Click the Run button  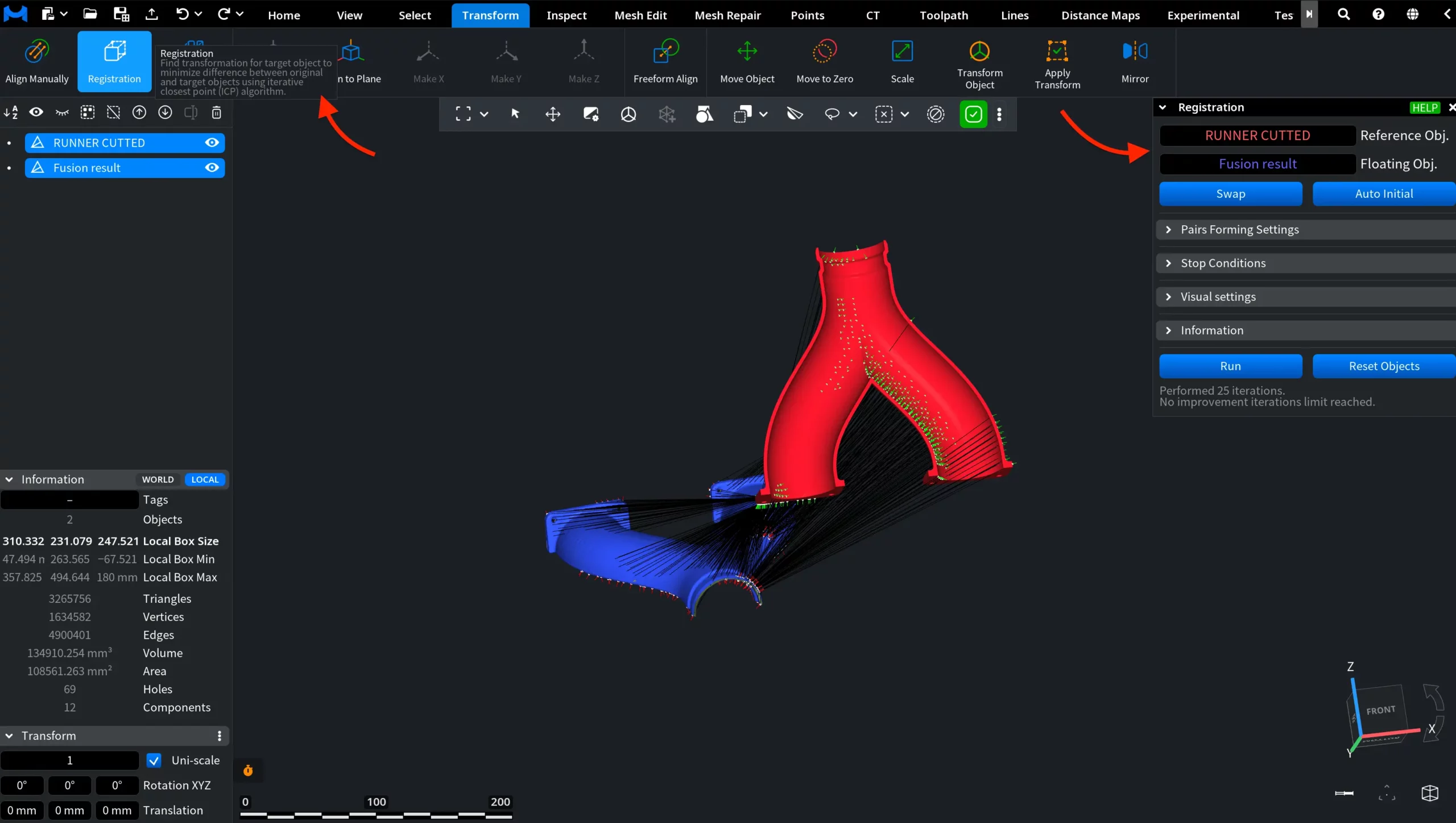pyautogui.click(x=1230, y=366)
